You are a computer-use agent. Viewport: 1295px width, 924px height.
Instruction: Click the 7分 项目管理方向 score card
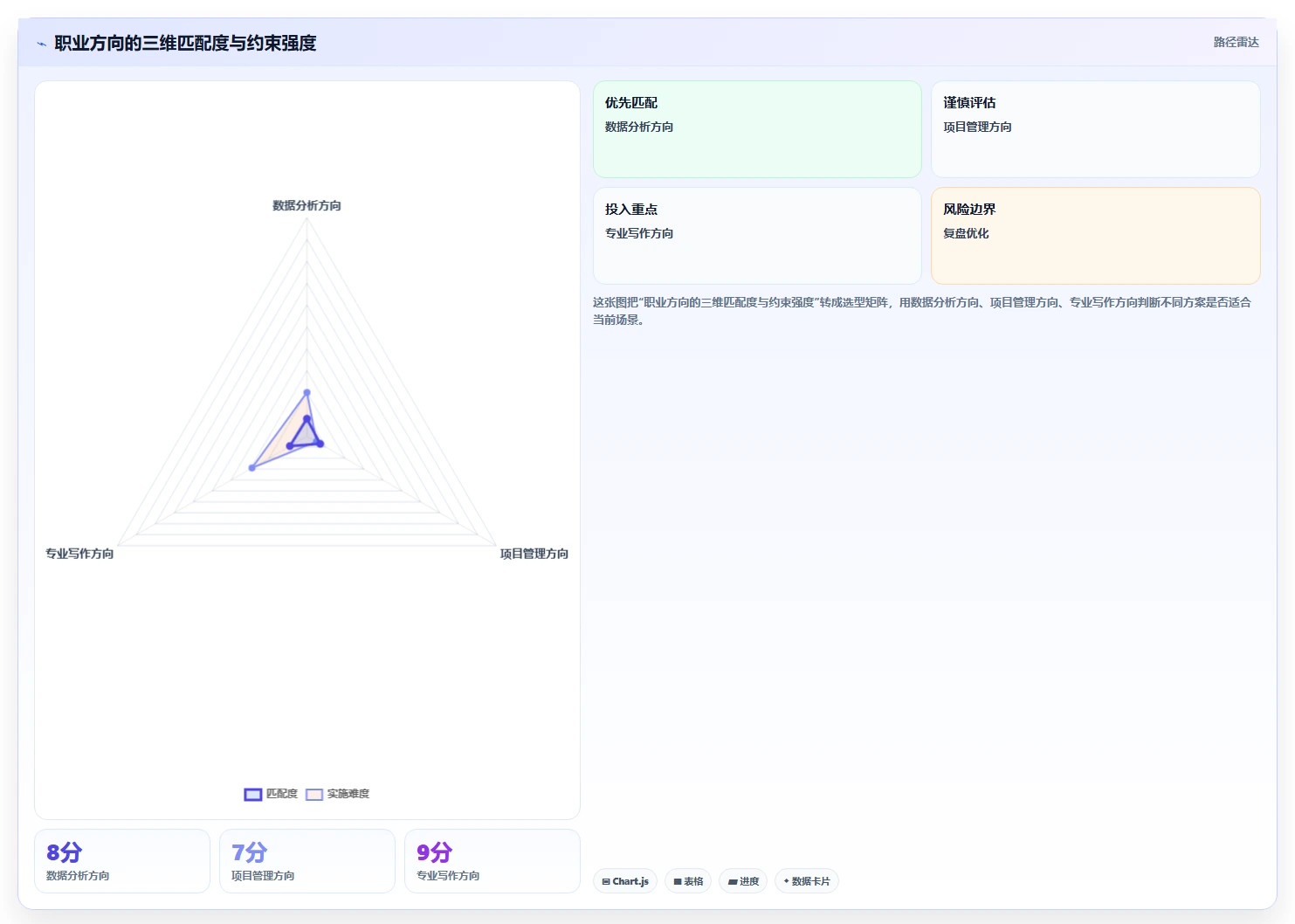[x=307, y=861]
